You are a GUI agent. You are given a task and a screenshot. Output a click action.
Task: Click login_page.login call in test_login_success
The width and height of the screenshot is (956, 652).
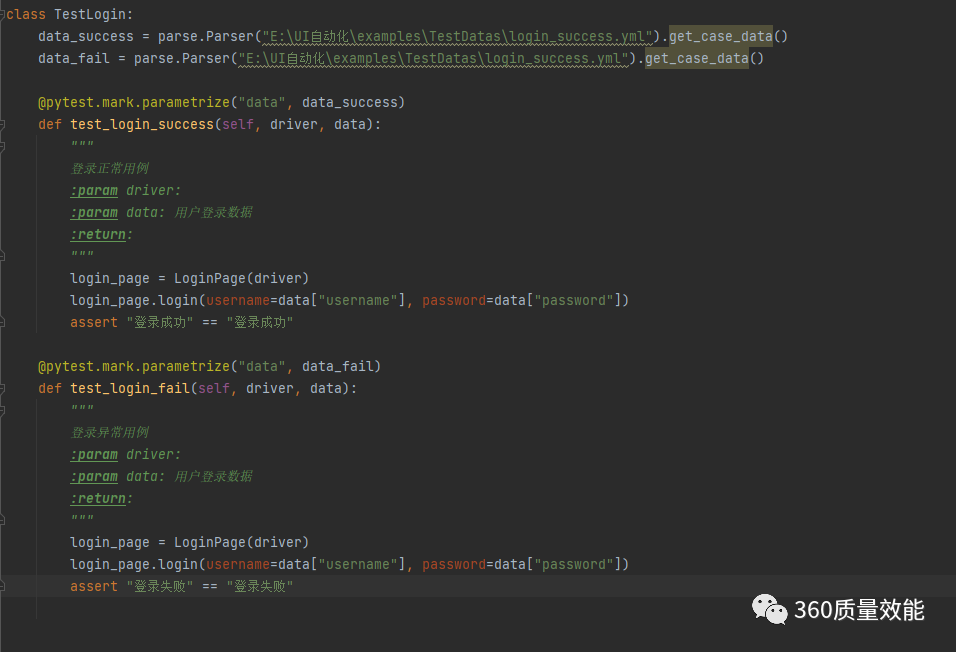click(134, 300)
